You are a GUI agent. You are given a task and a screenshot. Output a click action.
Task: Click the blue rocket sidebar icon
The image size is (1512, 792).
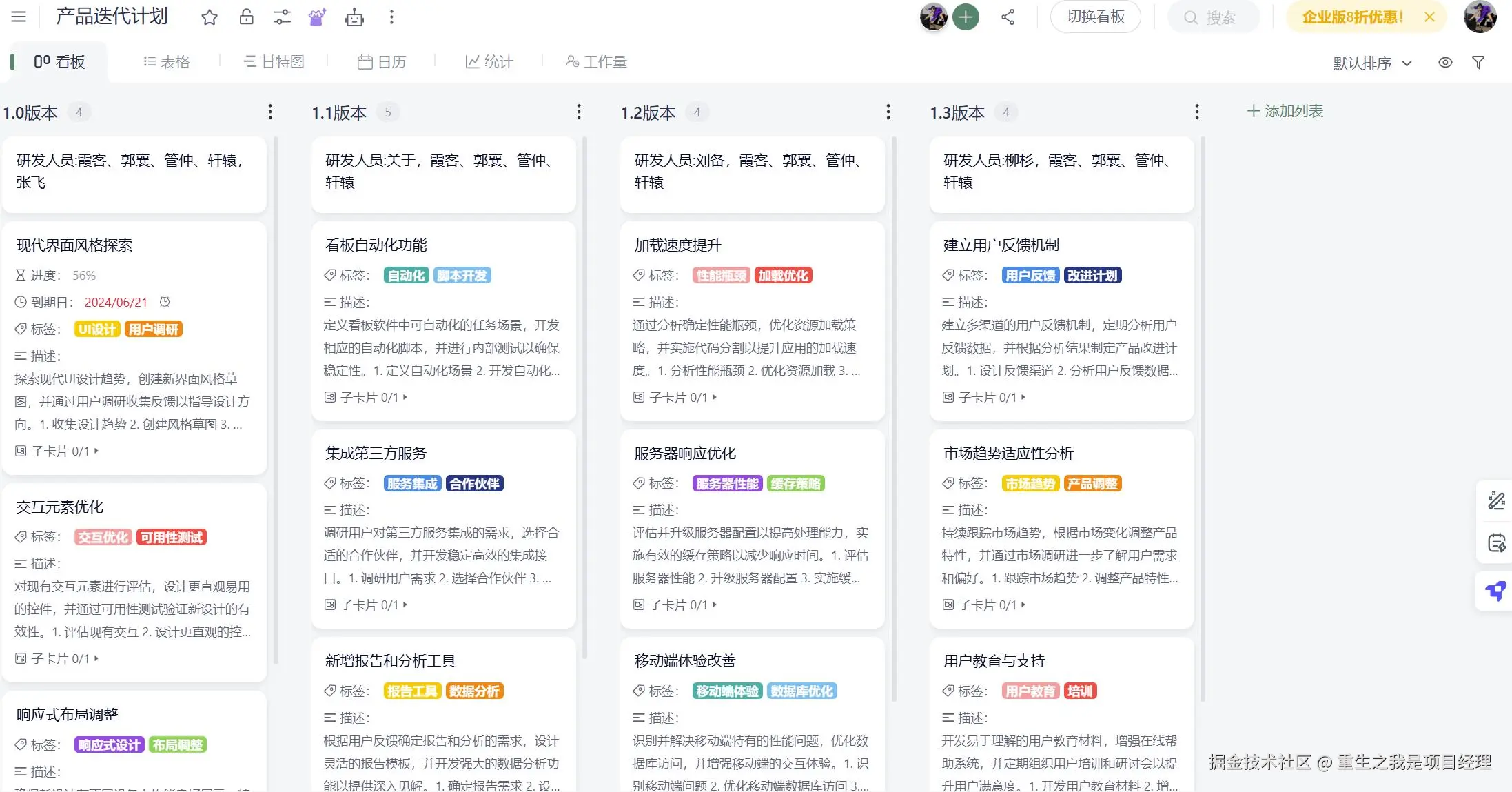pyautogui.click(x=1495, y=591)
